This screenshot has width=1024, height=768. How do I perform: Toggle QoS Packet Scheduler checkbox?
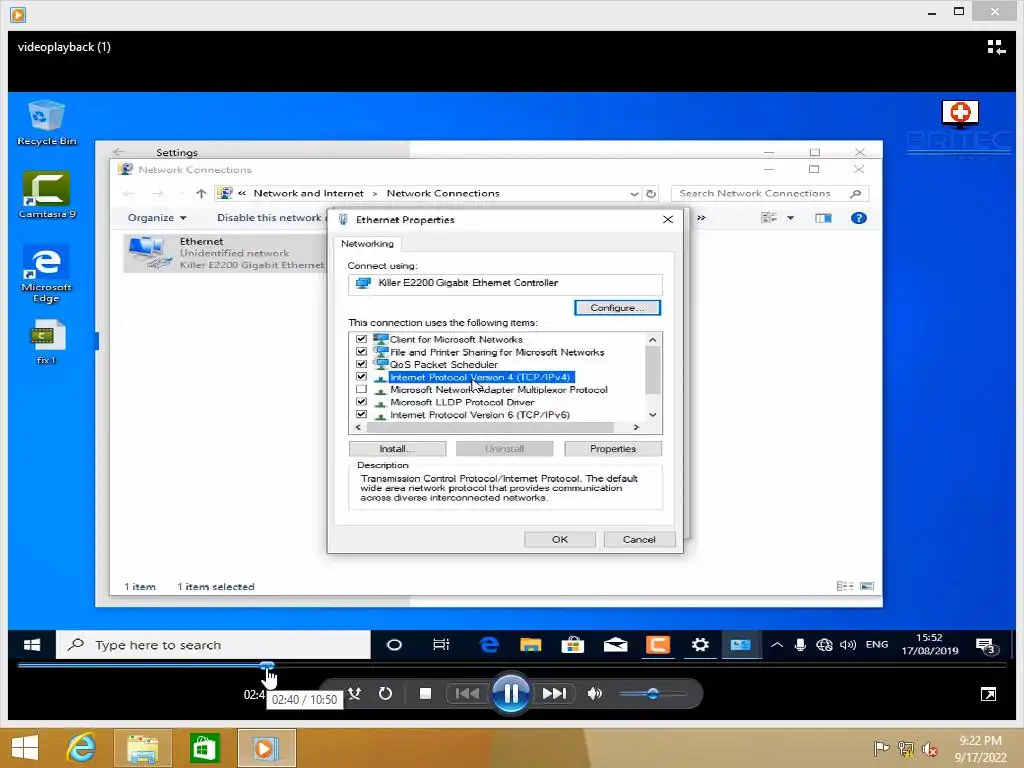(x=361, y=364)
